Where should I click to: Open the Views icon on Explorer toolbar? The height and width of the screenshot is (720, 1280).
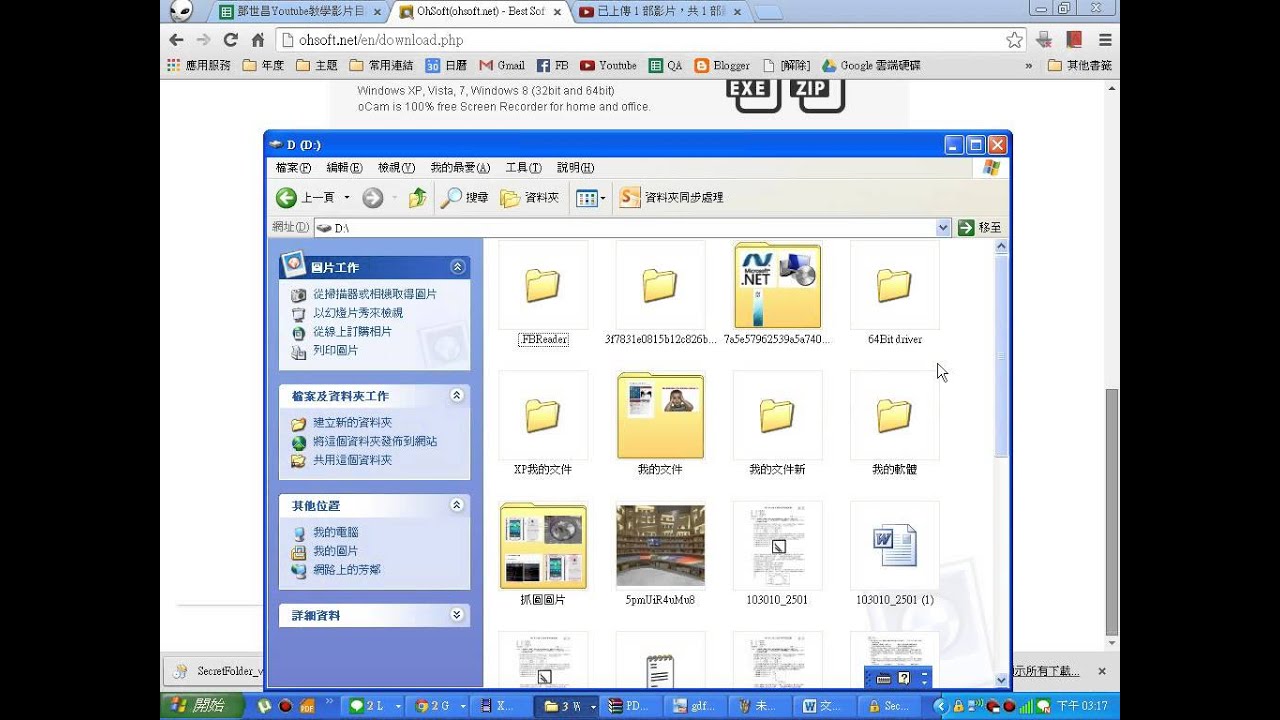point(587,198)
